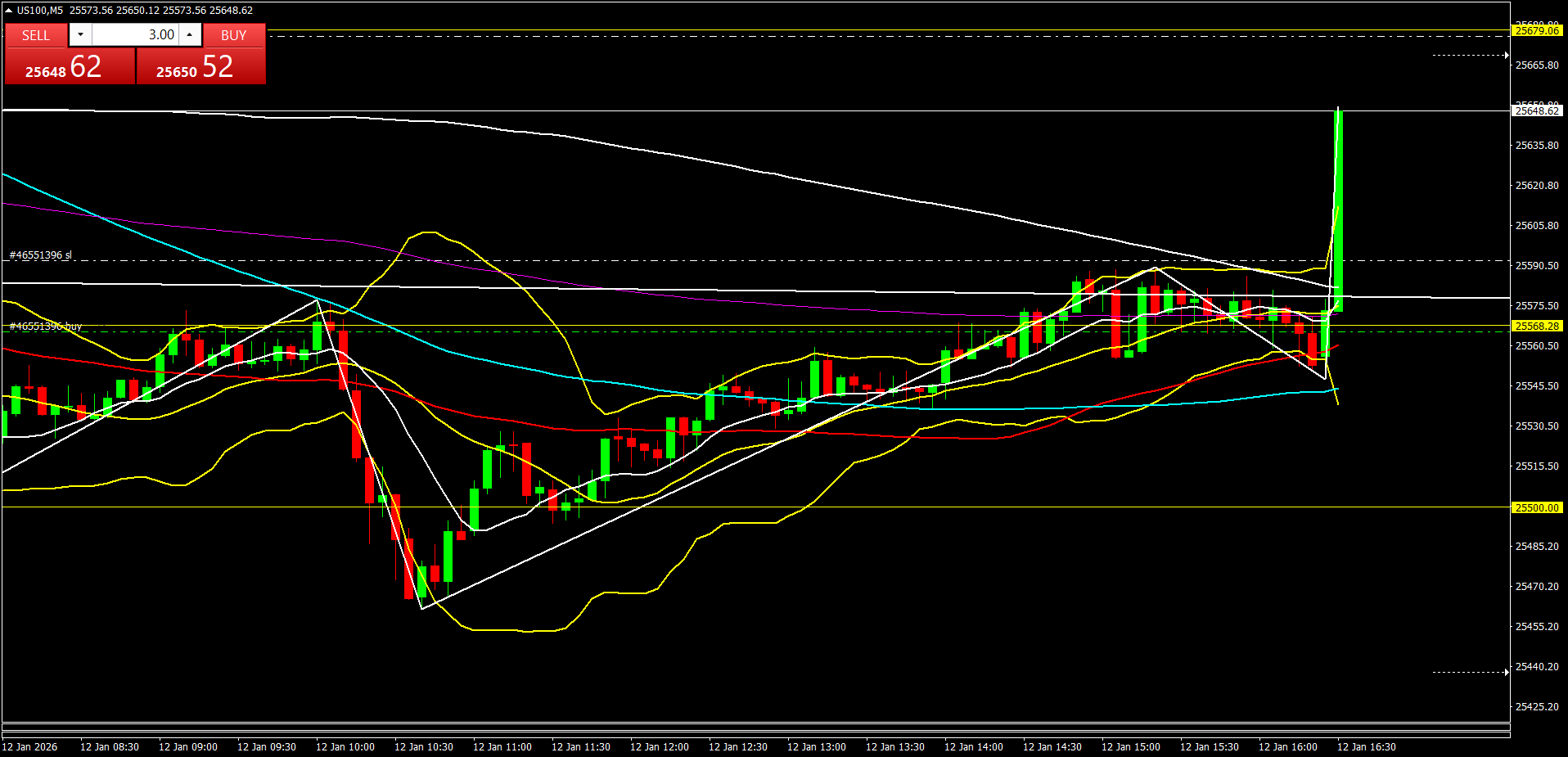This screenshot has width=1568, height=757.
Task: Select the #46551396 sl stop-loss label
Action: click(41, 255)
